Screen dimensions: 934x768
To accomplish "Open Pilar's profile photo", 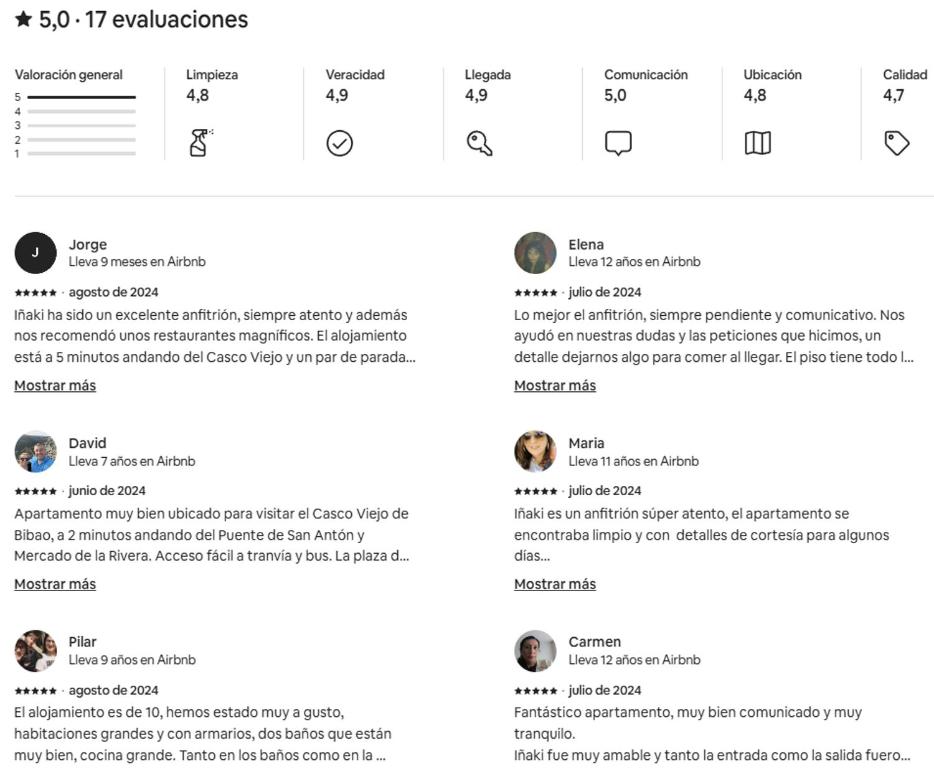I will [x=35, y=651].
